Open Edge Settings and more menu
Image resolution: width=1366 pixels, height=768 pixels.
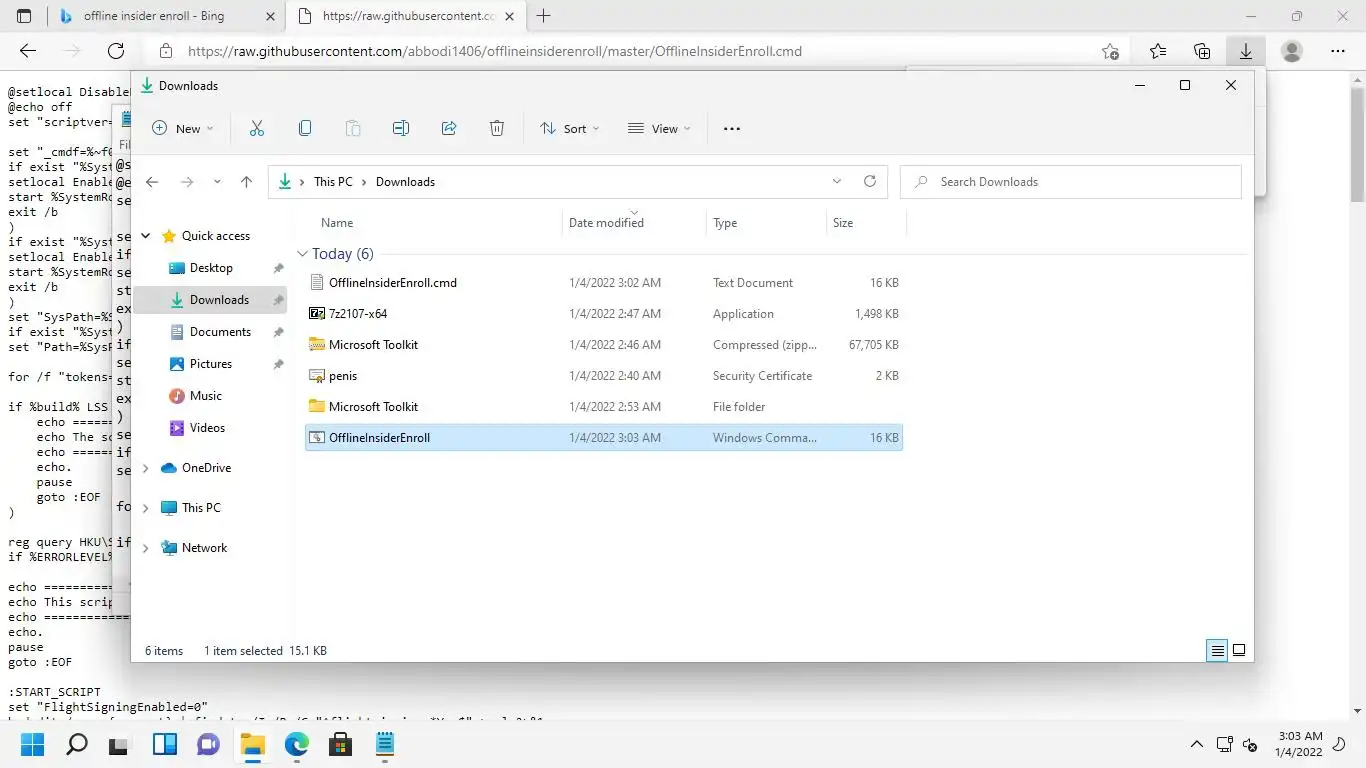tap(1338, 51)
